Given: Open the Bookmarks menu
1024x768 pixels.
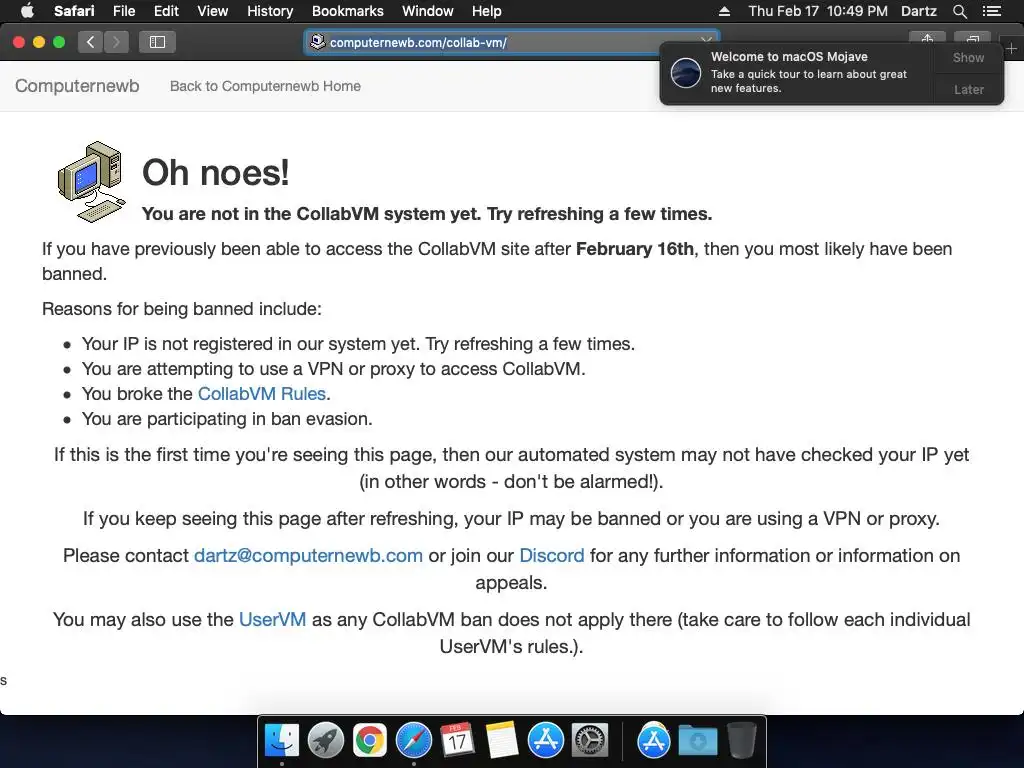Looking at the screenshot, I should click(347, 11).
